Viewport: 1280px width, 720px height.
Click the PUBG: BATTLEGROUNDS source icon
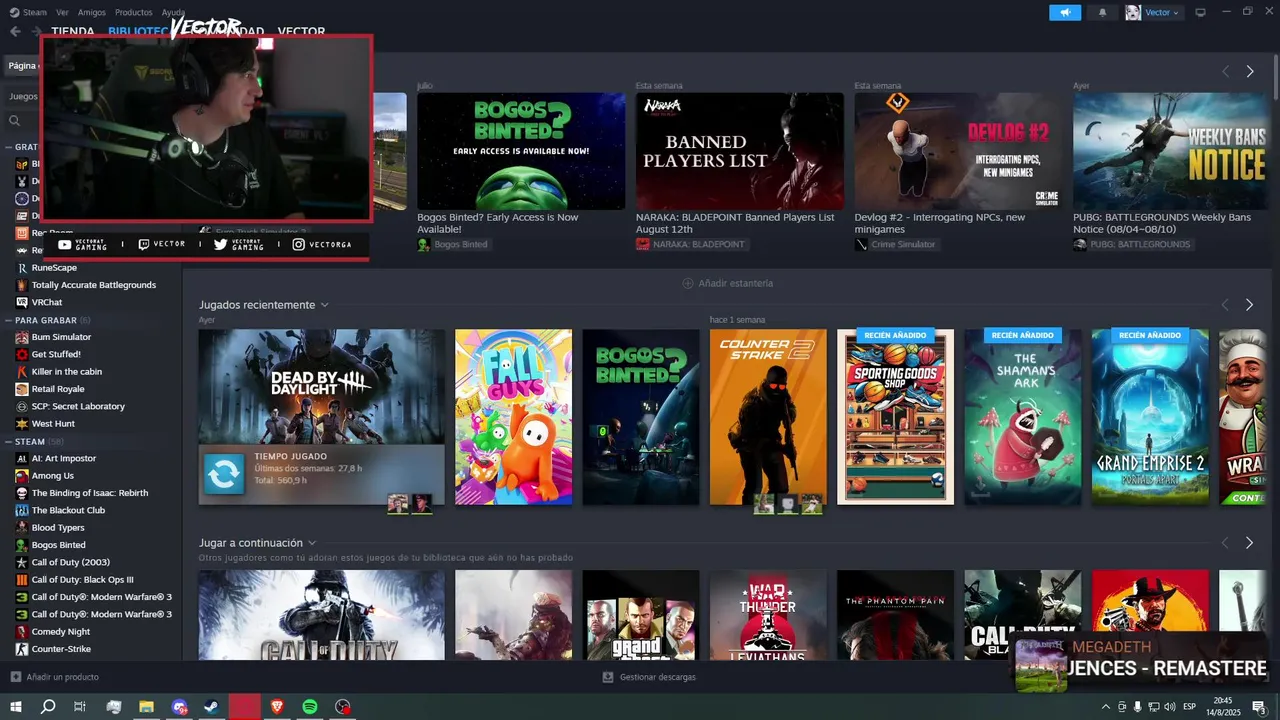pos(1080,244)
